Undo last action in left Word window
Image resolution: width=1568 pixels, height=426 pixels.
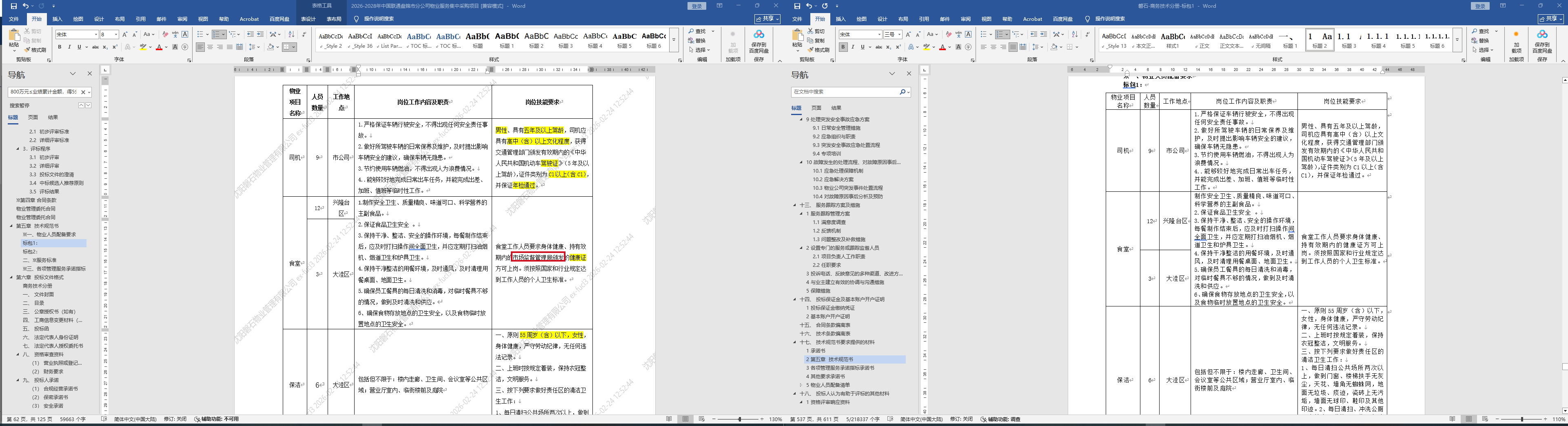26,6
